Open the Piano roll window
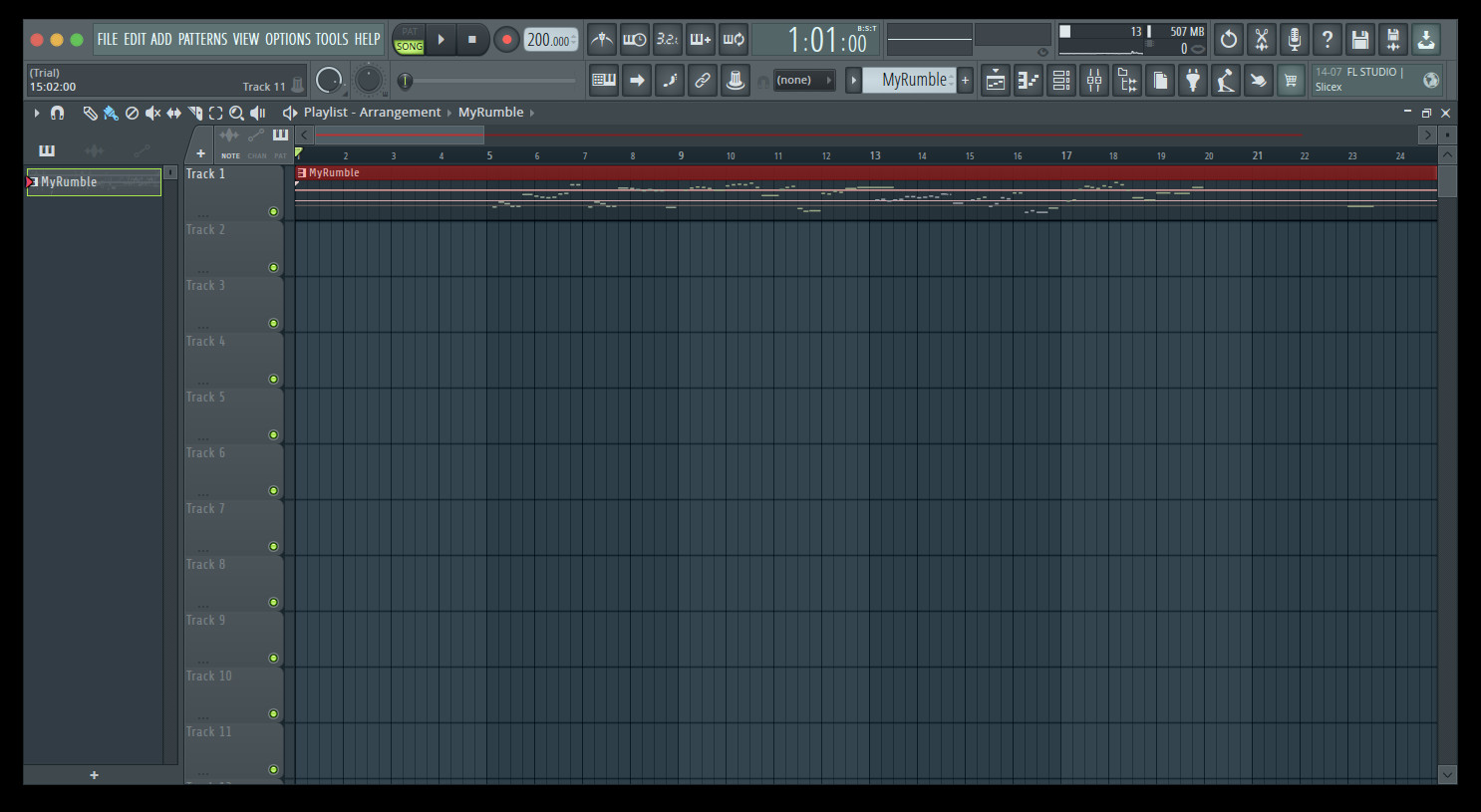The width and height of the screenshot is (1481, 812). [x=1029, y=81]
